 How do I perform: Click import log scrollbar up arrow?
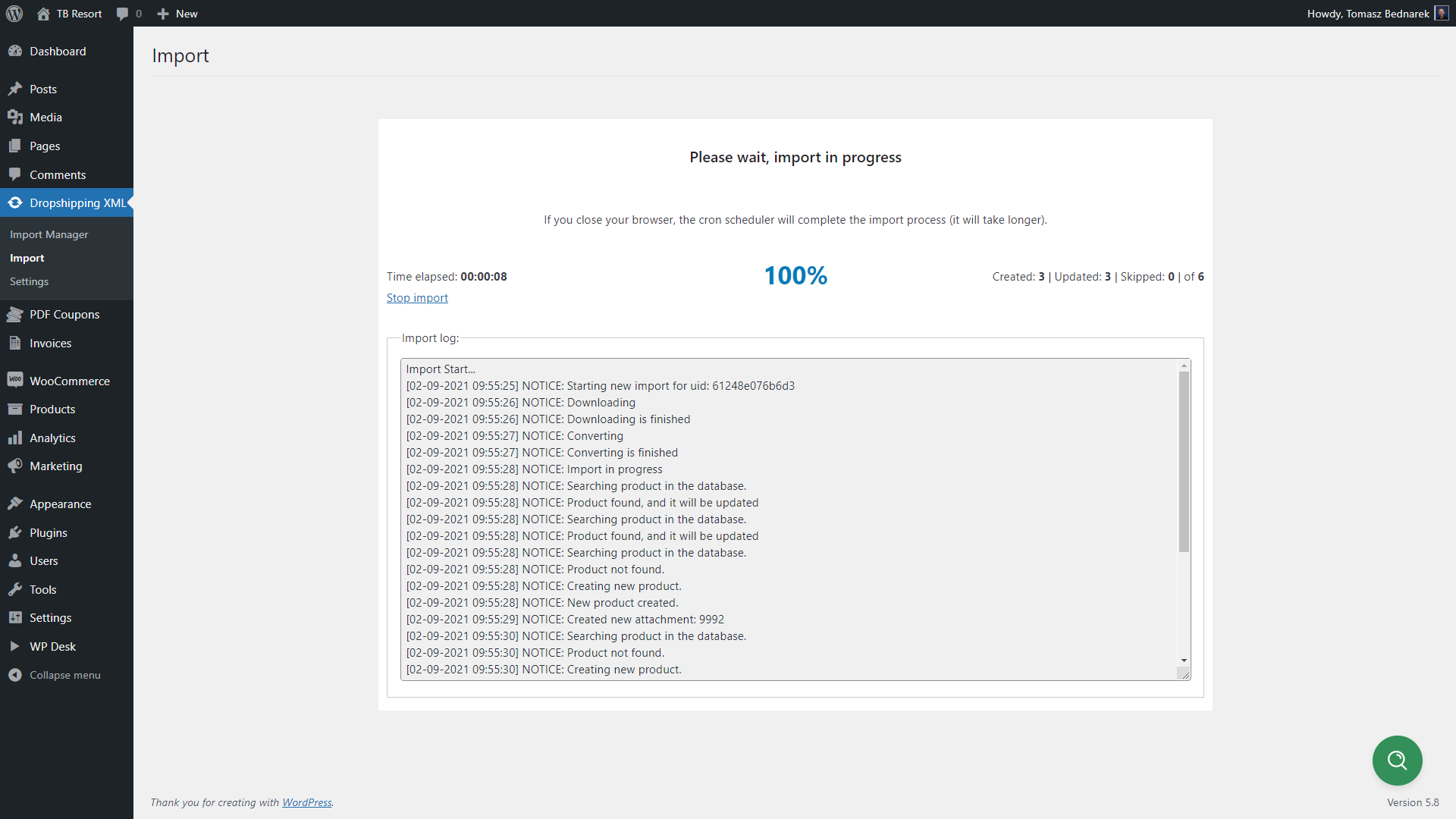click(1184, 366)
